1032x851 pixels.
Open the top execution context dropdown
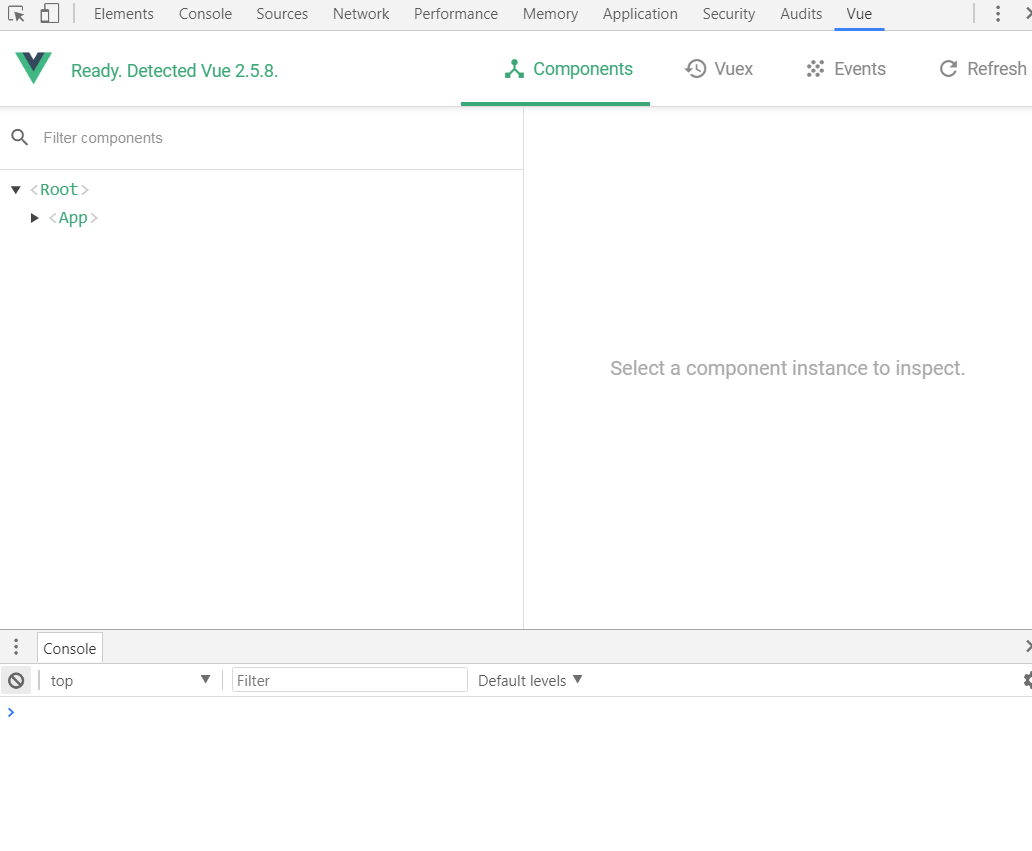pos(130,681)
